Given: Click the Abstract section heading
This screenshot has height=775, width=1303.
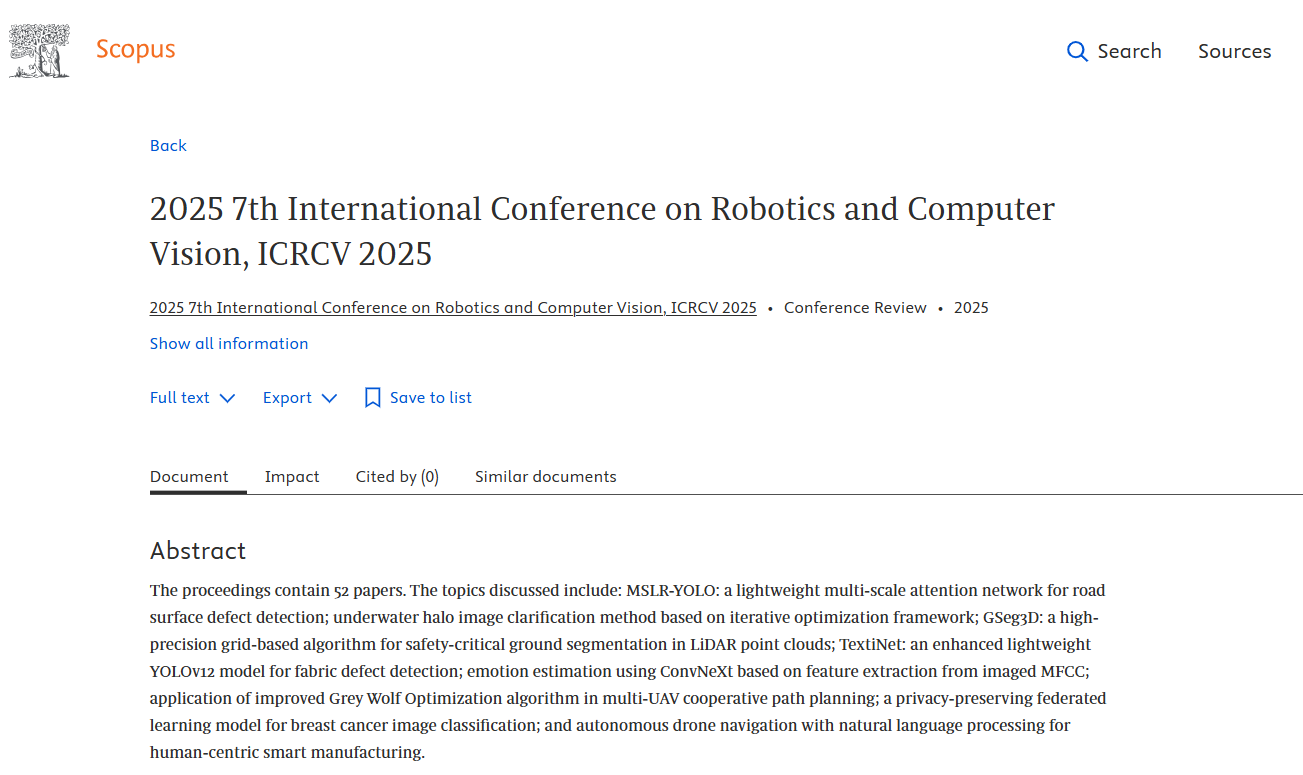Looking at the screenshot, I should tap(198, 551).
